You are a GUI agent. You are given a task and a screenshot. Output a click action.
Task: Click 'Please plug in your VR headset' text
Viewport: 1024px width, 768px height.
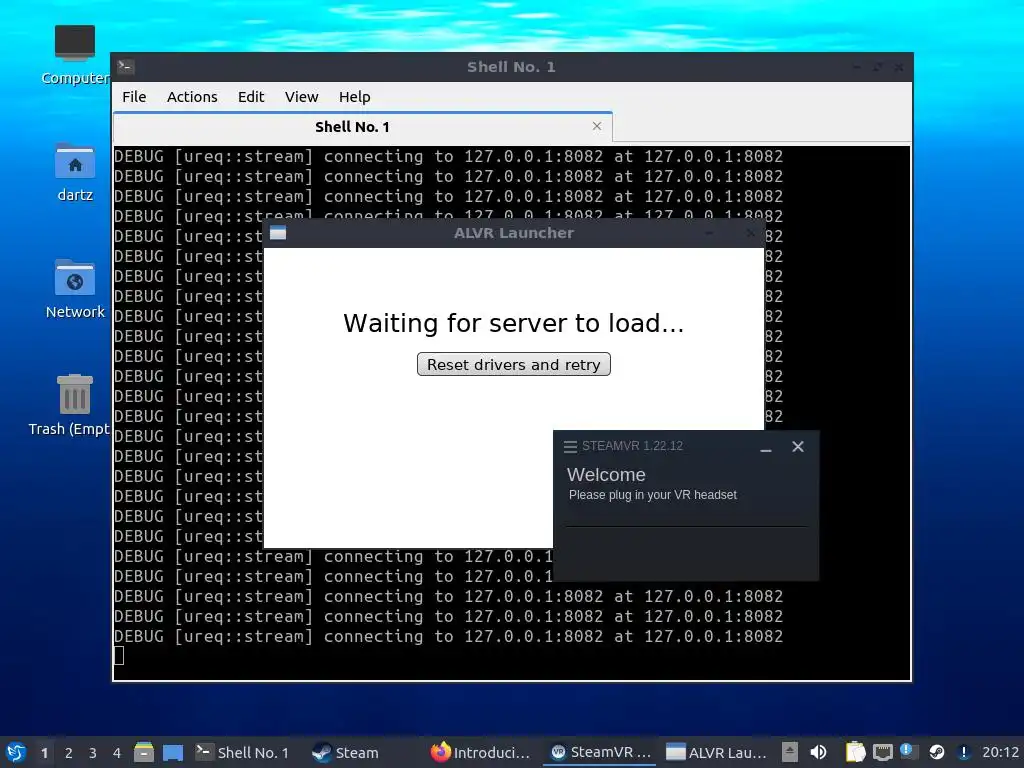click(652, 495)
